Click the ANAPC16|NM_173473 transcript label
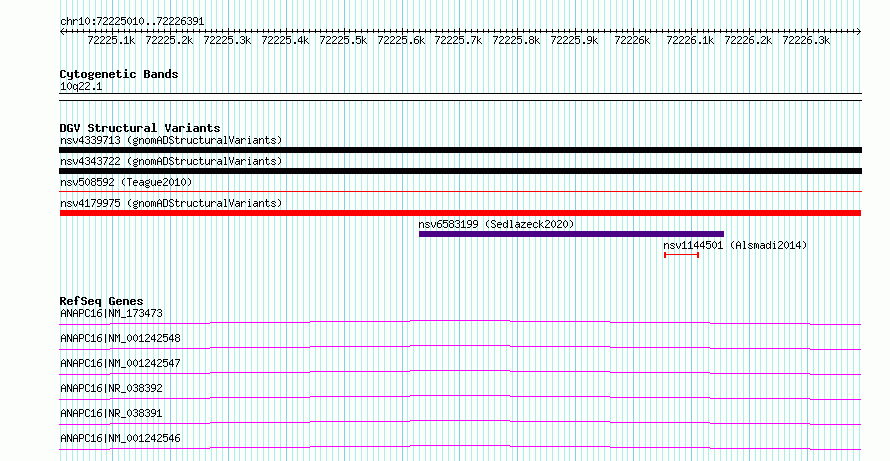The image size is (890, 461). point(111,313)
